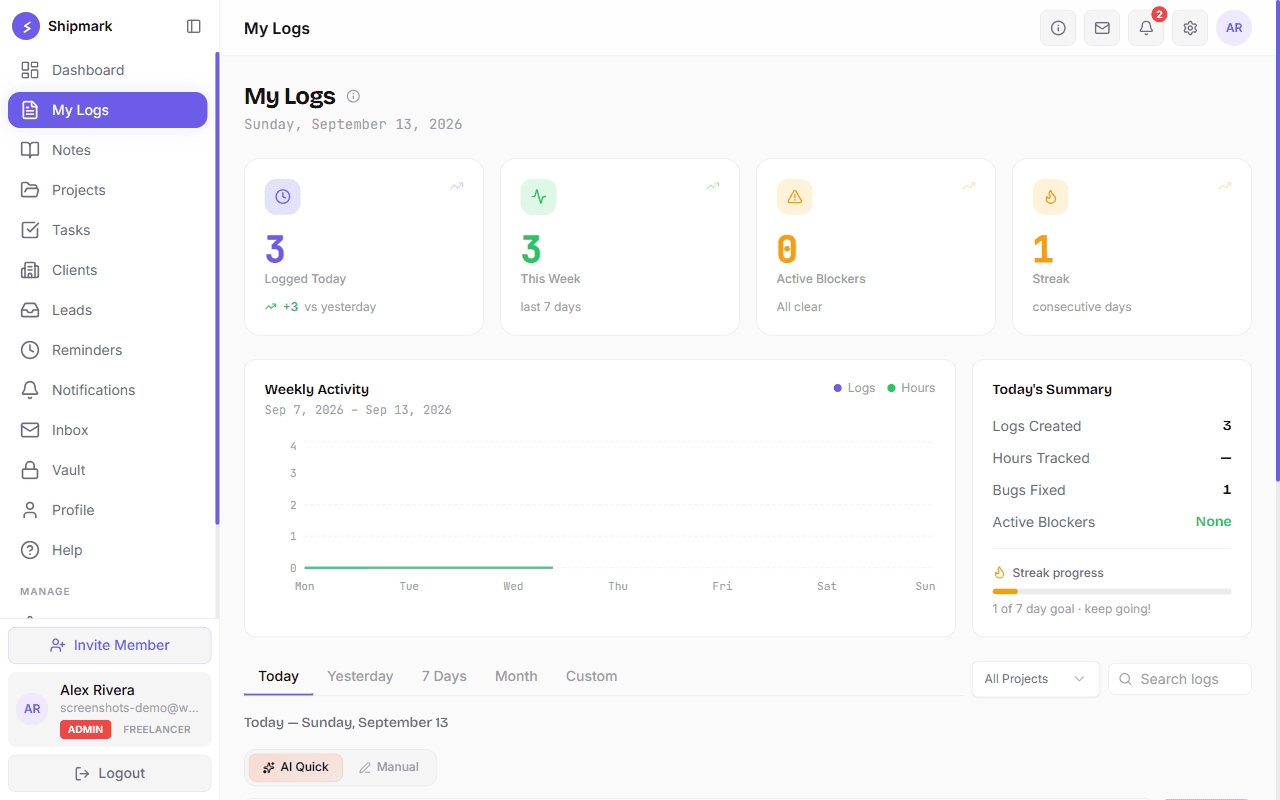This screenshot has width=1280, height=800.
Task: Open Notes in the sidebar
Action: click(108, 150)
